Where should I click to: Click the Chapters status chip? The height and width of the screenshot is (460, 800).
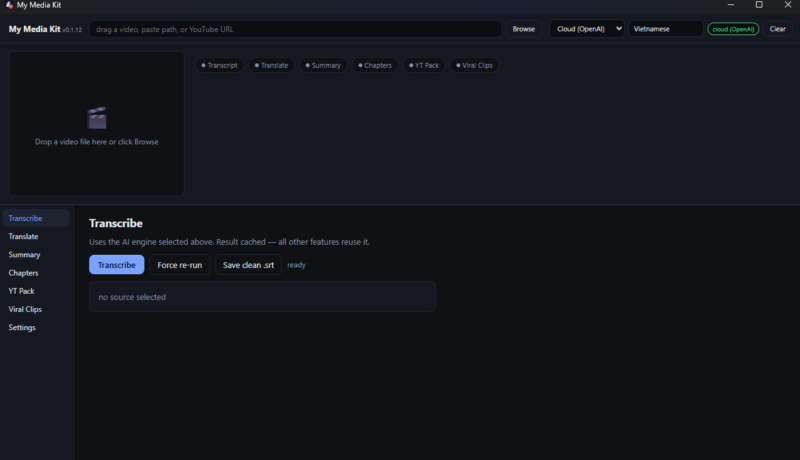(x=374, y=65)
